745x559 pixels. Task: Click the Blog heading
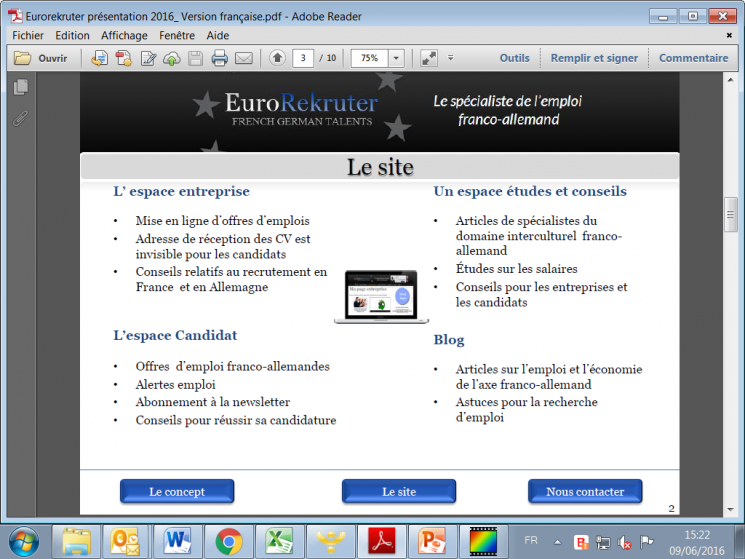point(449,340)
